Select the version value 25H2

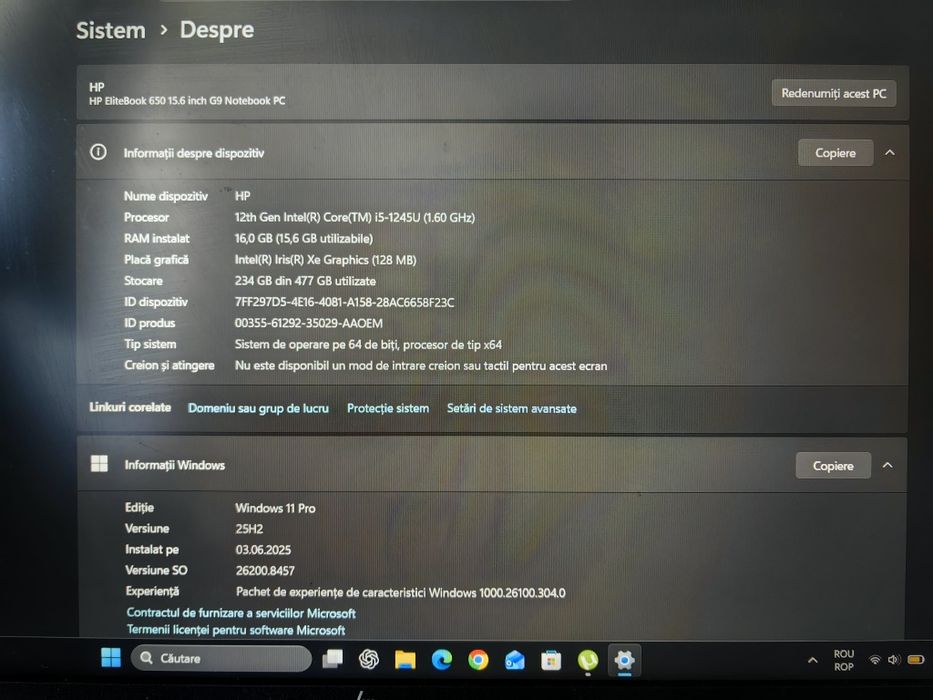(249, 529)
